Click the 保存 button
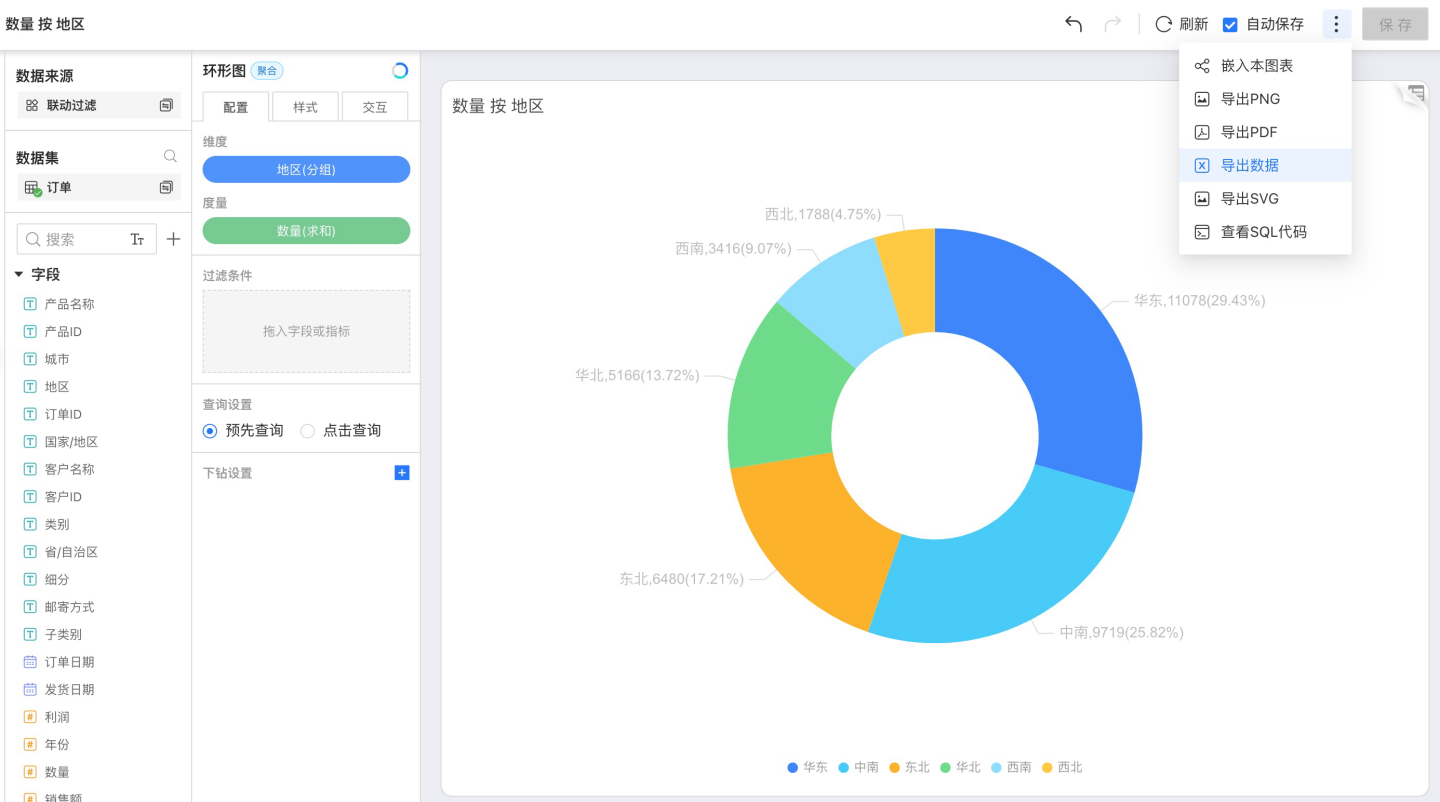Viewport: 1440px width, 802px height. pyautogui.click(x=1394, y=24)
